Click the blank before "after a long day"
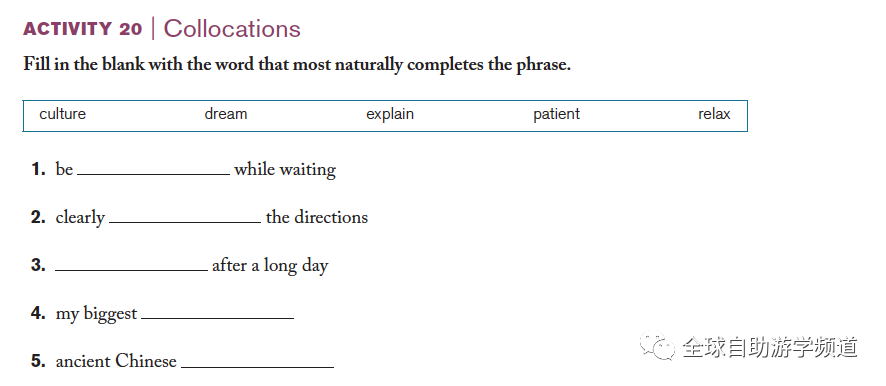The width and height of the screenshot is (886, 386). 131,268
